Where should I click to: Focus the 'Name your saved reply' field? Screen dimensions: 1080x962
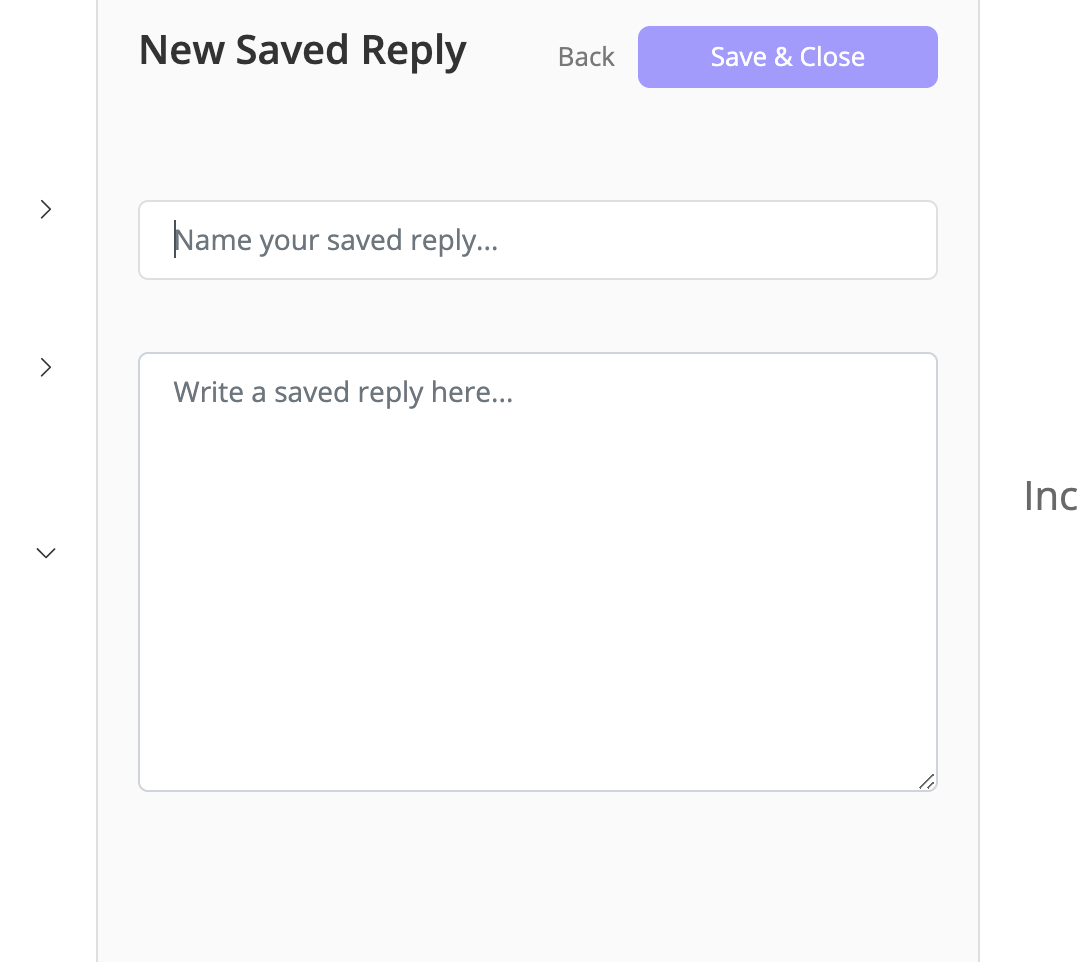(537, 240)
